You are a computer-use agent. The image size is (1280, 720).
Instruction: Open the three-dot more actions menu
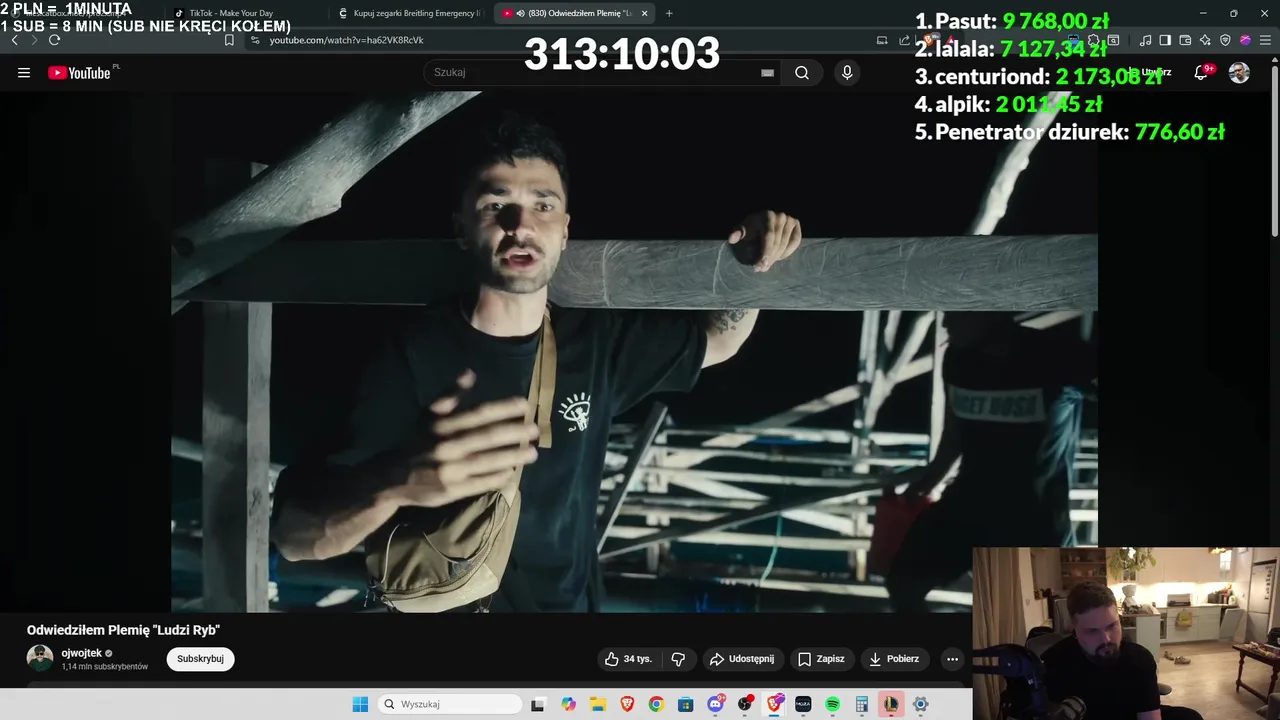[952, 659]
